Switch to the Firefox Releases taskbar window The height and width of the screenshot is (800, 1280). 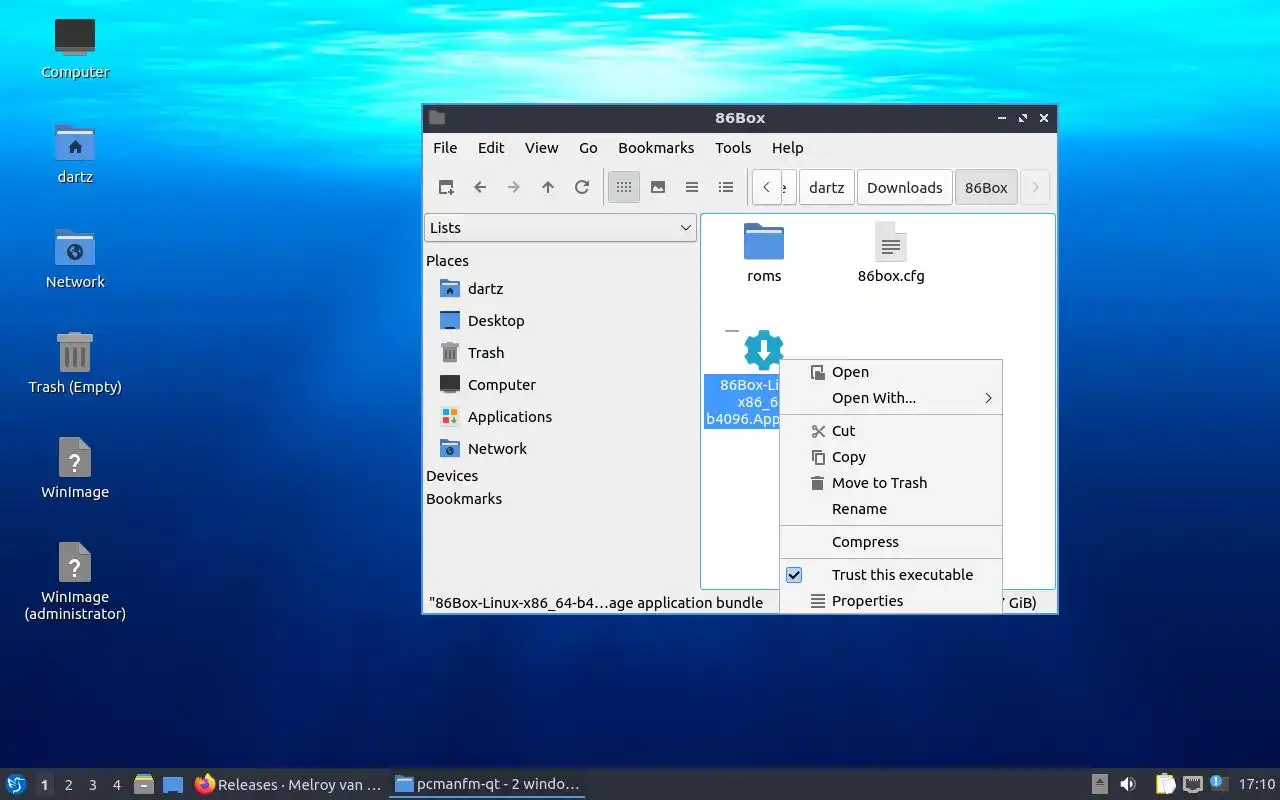288,784
